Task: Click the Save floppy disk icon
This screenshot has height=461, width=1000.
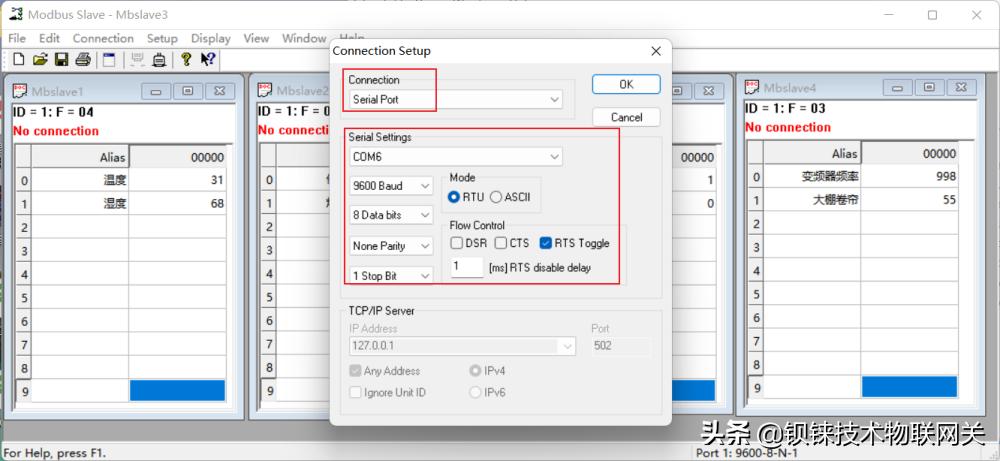Action: click(61, 59)
